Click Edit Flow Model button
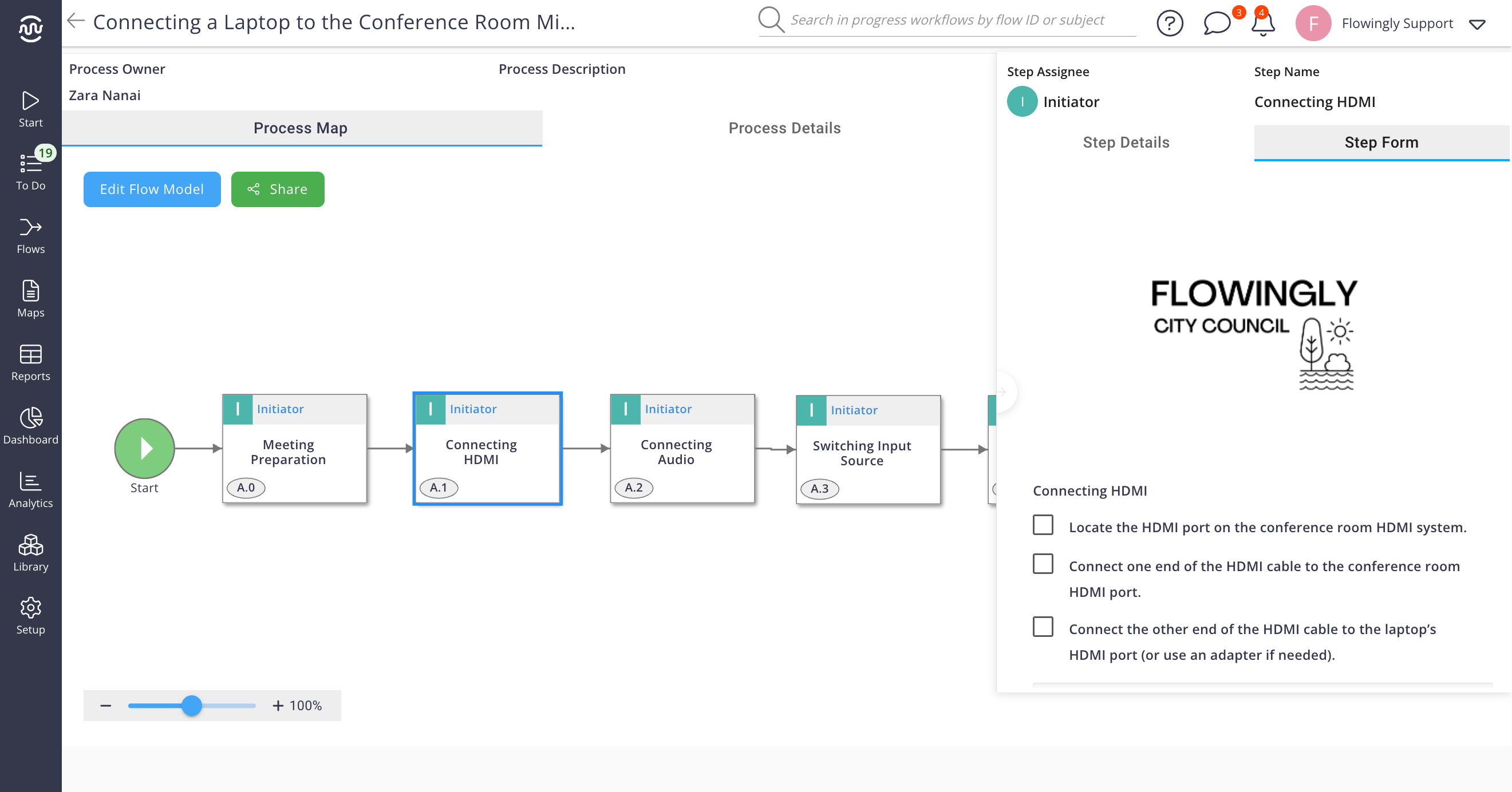The height and width of the screenshot is (792, 1512). click(x=152, y=189)
